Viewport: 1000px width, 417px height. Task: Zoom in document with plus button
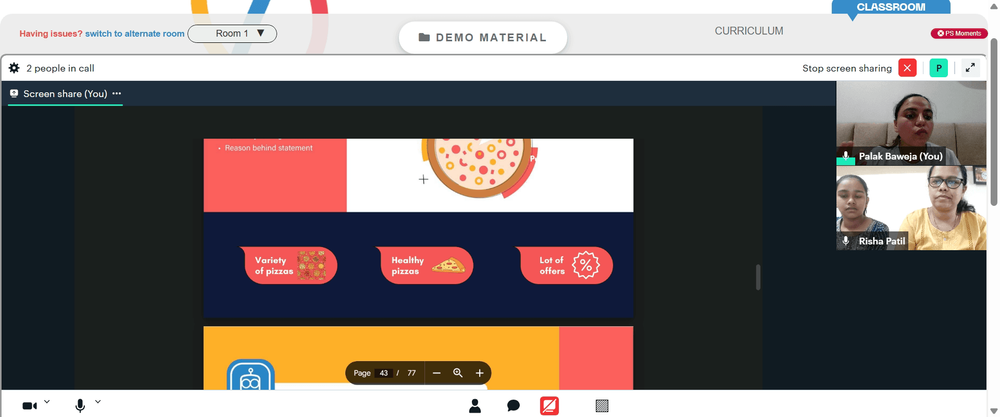point(480,373)
